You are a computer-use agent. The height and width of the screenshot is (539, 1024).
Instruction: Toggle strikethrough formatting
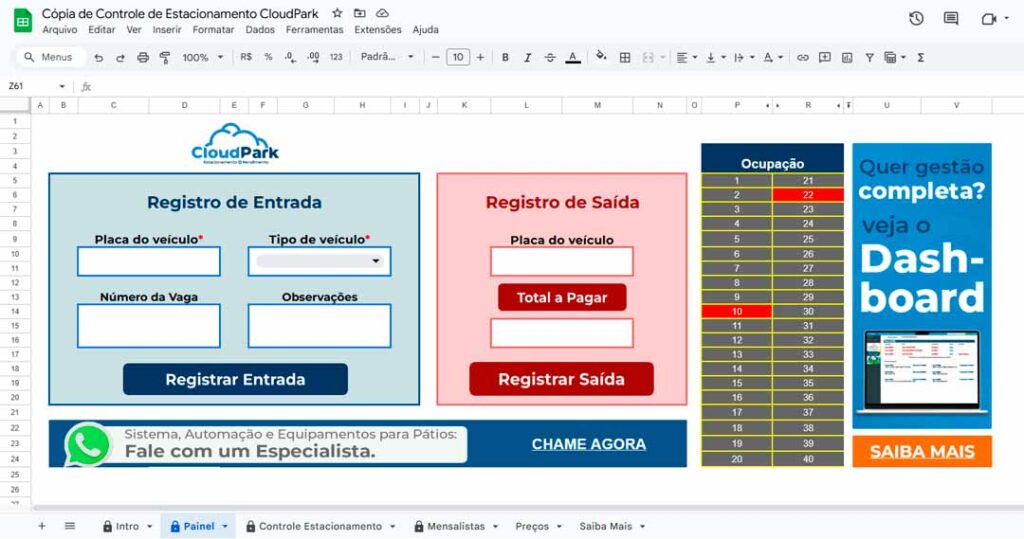click(x=550, y=57)
